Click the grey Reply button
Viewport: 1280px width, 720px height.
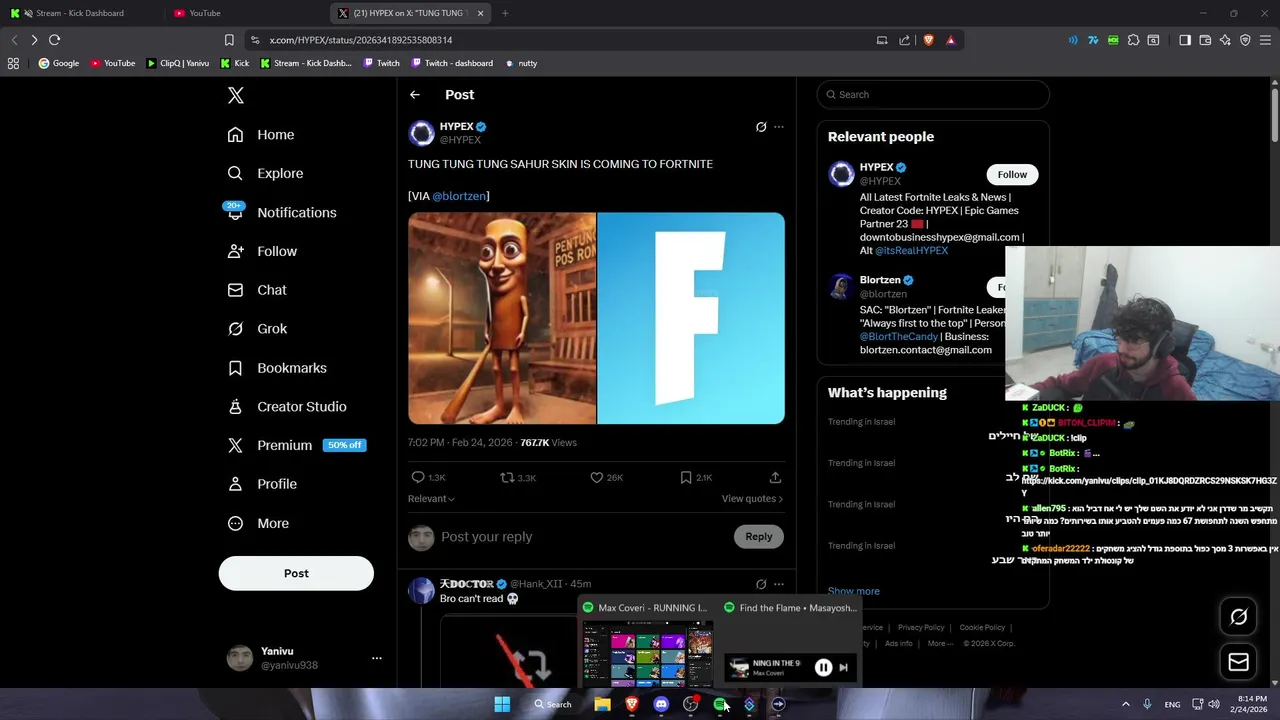[759, 537]
